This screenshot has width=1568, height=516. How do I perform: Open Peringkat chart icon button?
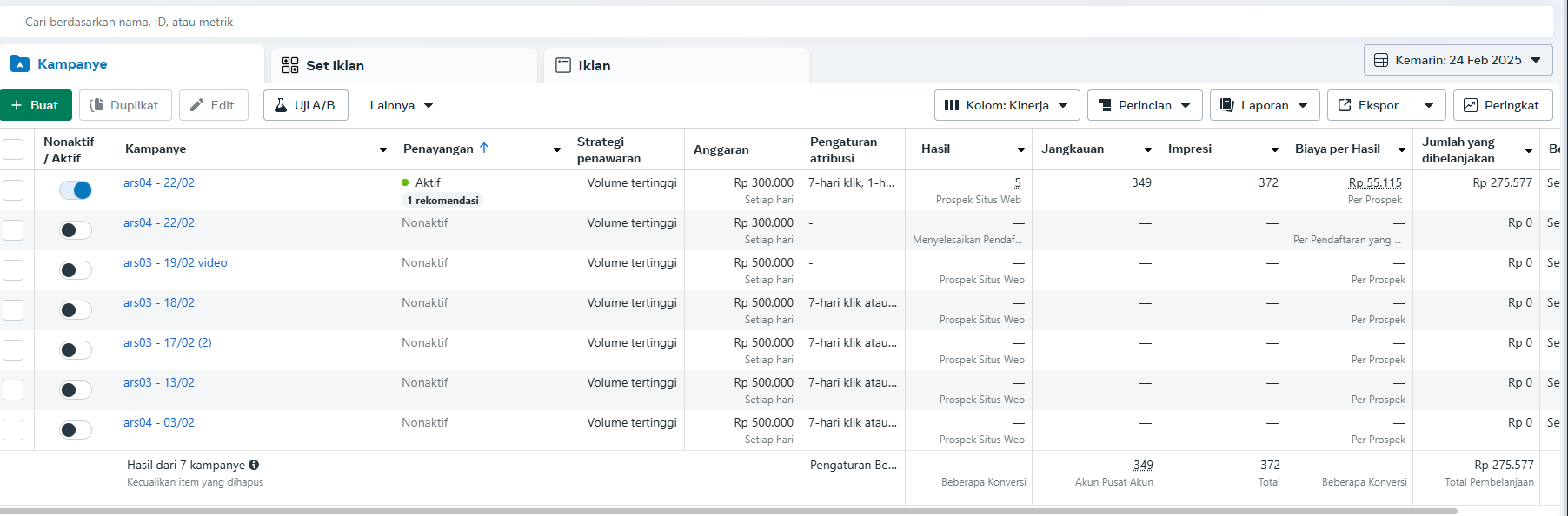[x=1471, y=105]
